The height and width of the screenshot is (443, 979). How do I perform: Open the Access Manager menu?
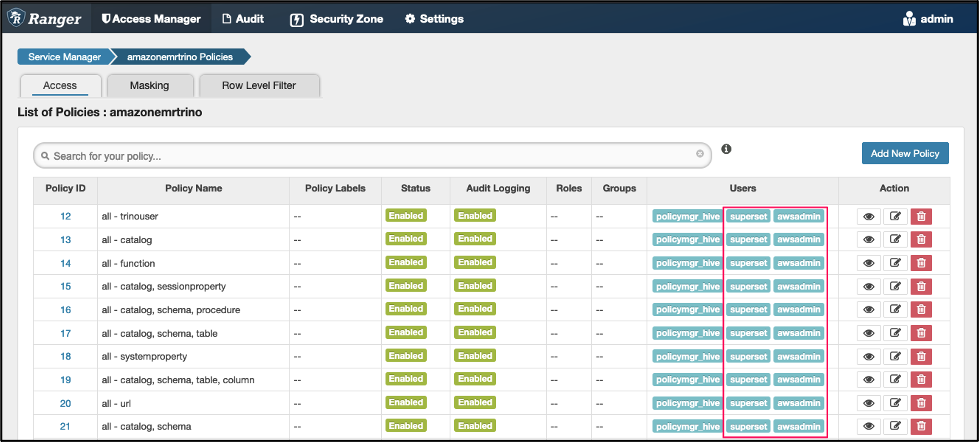[151, 19]
